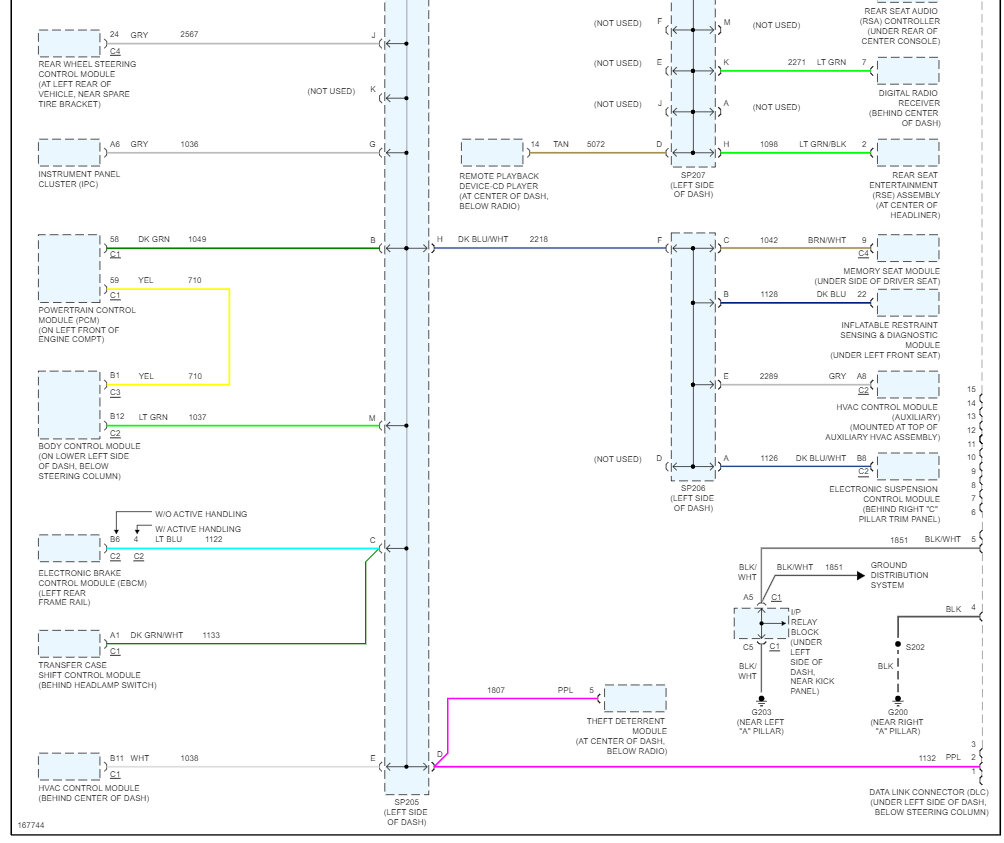Screen dimensions: 1004x843
Task: Click circuit number 5072 on the TAN wire
Action: coord(595,144)
